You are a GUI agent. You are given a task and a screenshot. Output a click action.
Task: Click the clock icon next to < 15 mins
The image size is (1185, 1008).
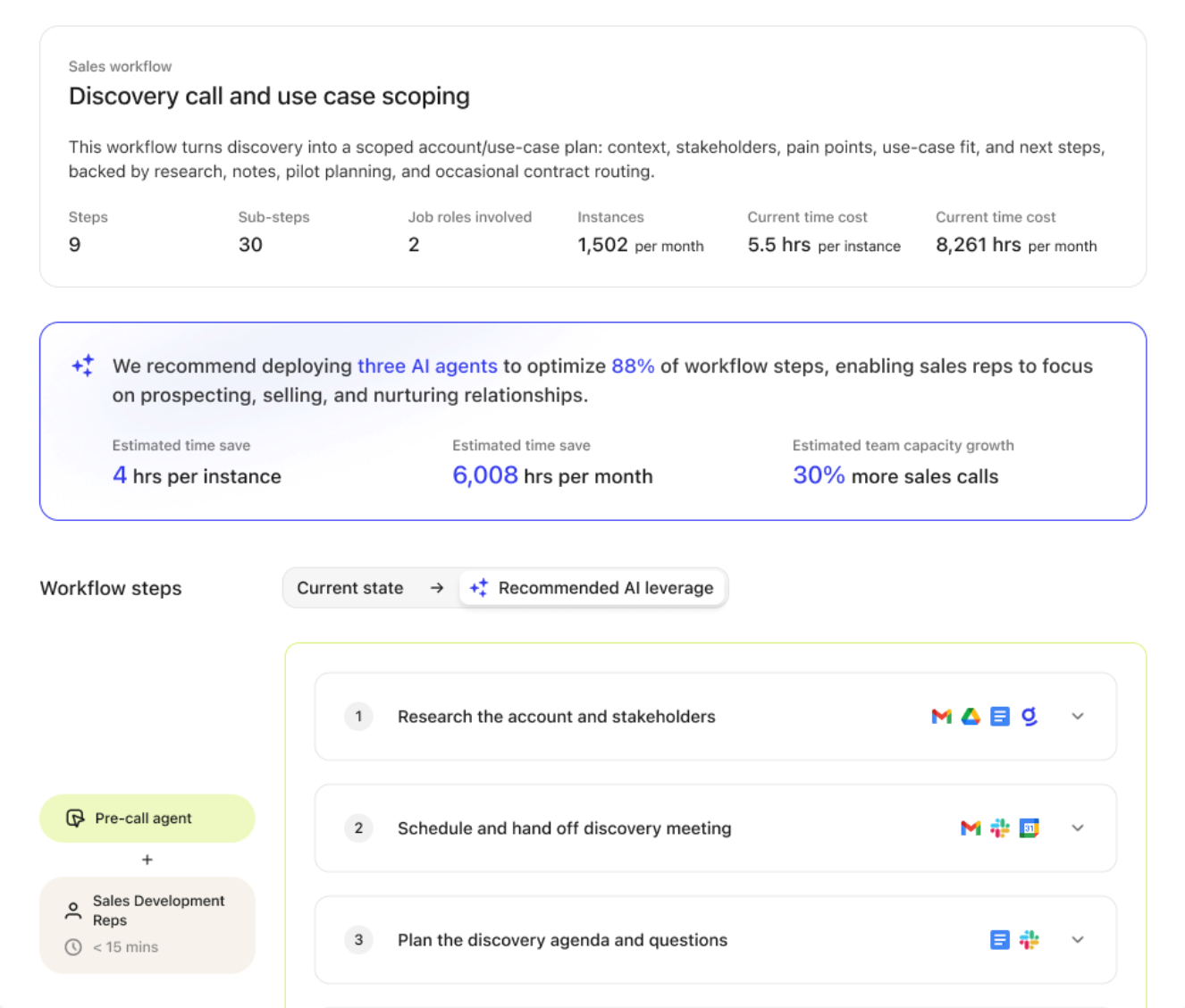pos(73,947)
